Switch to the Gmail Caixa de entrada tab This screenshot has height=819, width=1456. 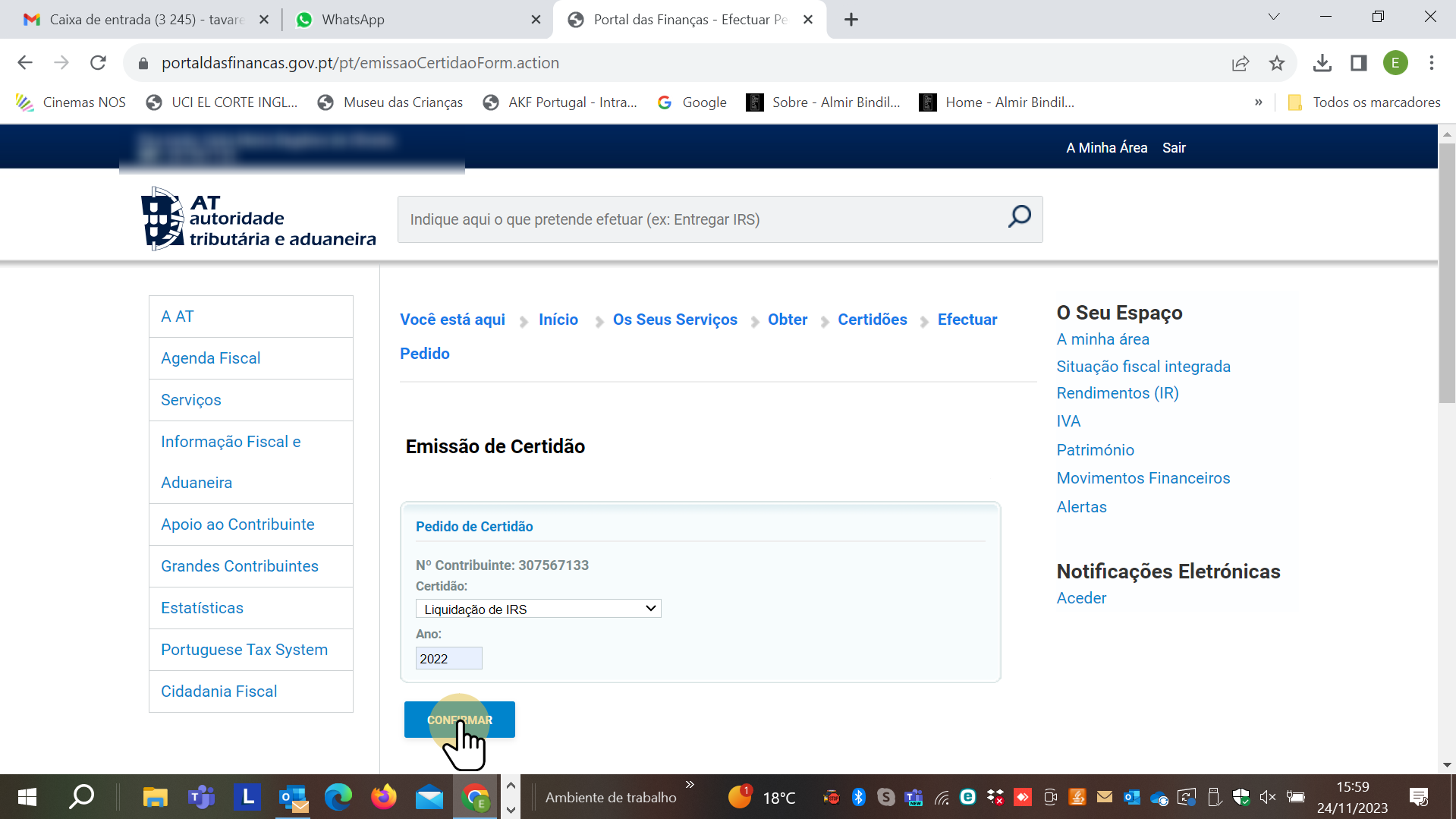[x=146, y=20]
